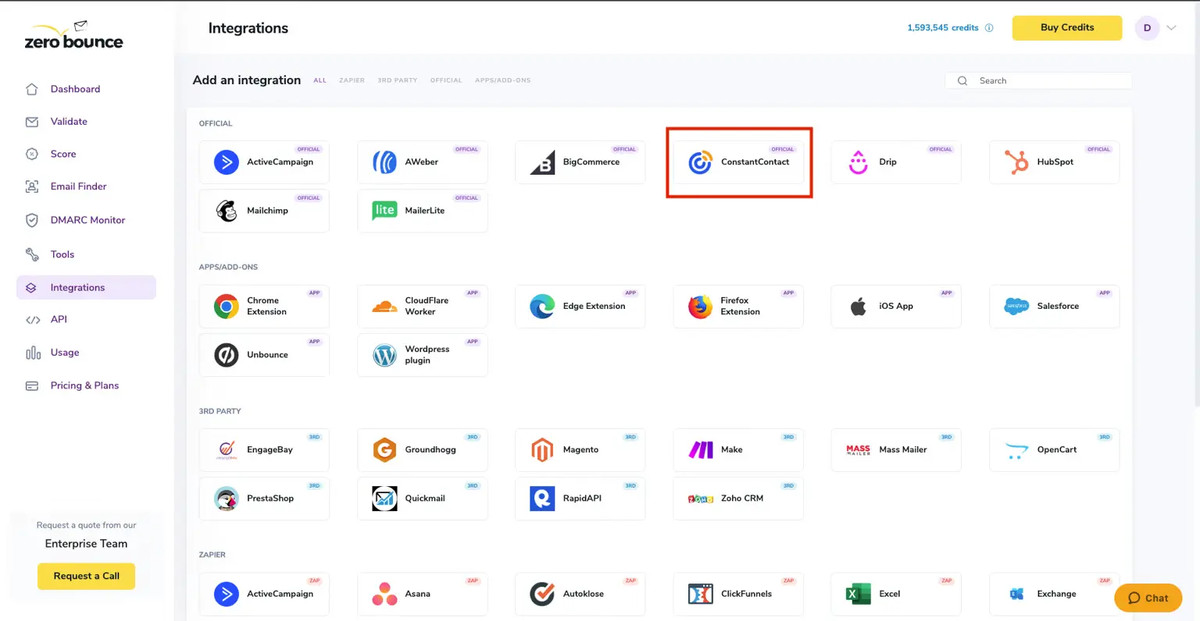
Task: Switch to the ZAPIER filter tab
Action: 351,80
